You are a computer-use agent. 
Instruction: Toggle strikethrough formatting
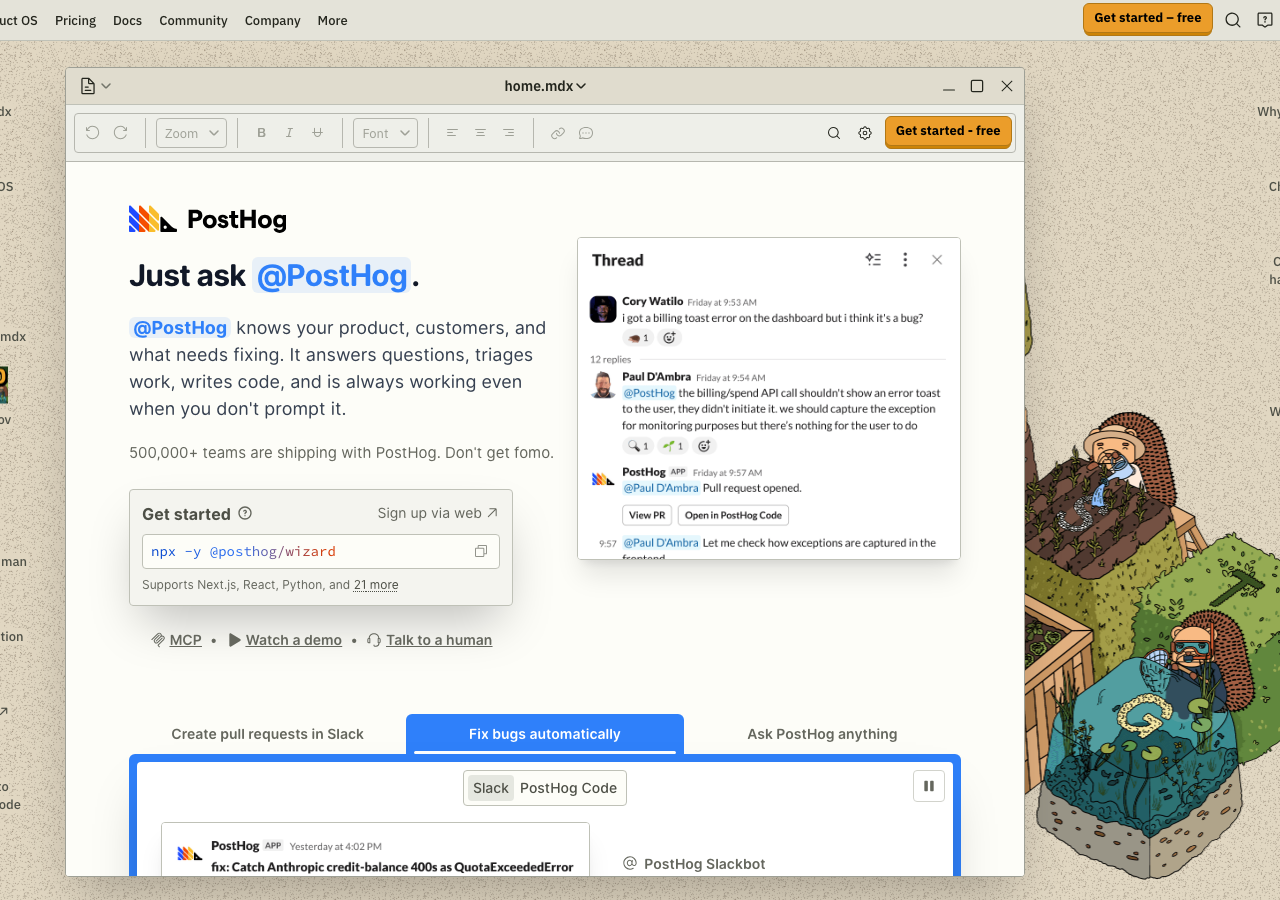pyautogui.click(x=318, y=133)
